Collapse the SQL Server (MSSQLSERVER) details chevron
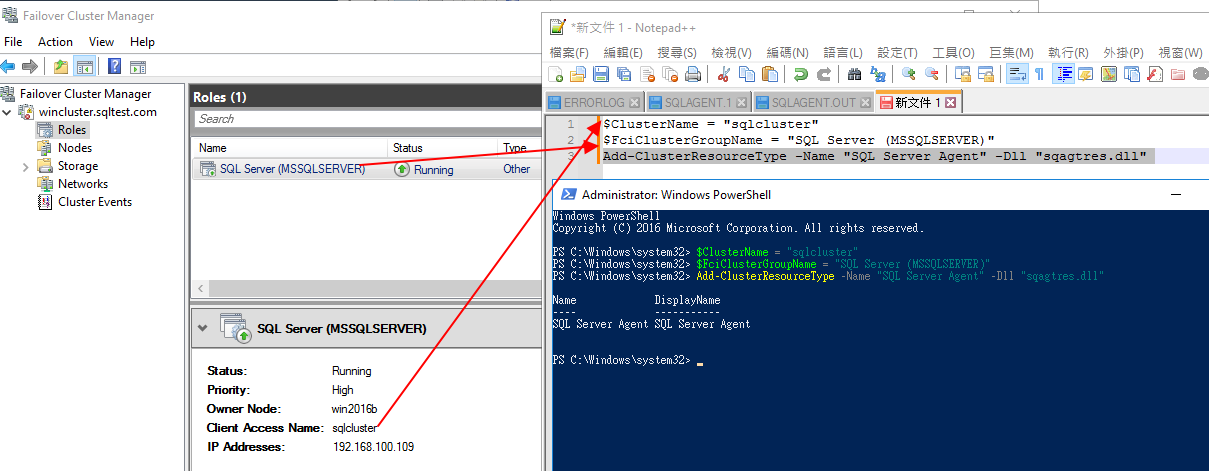 pos(204,327)
